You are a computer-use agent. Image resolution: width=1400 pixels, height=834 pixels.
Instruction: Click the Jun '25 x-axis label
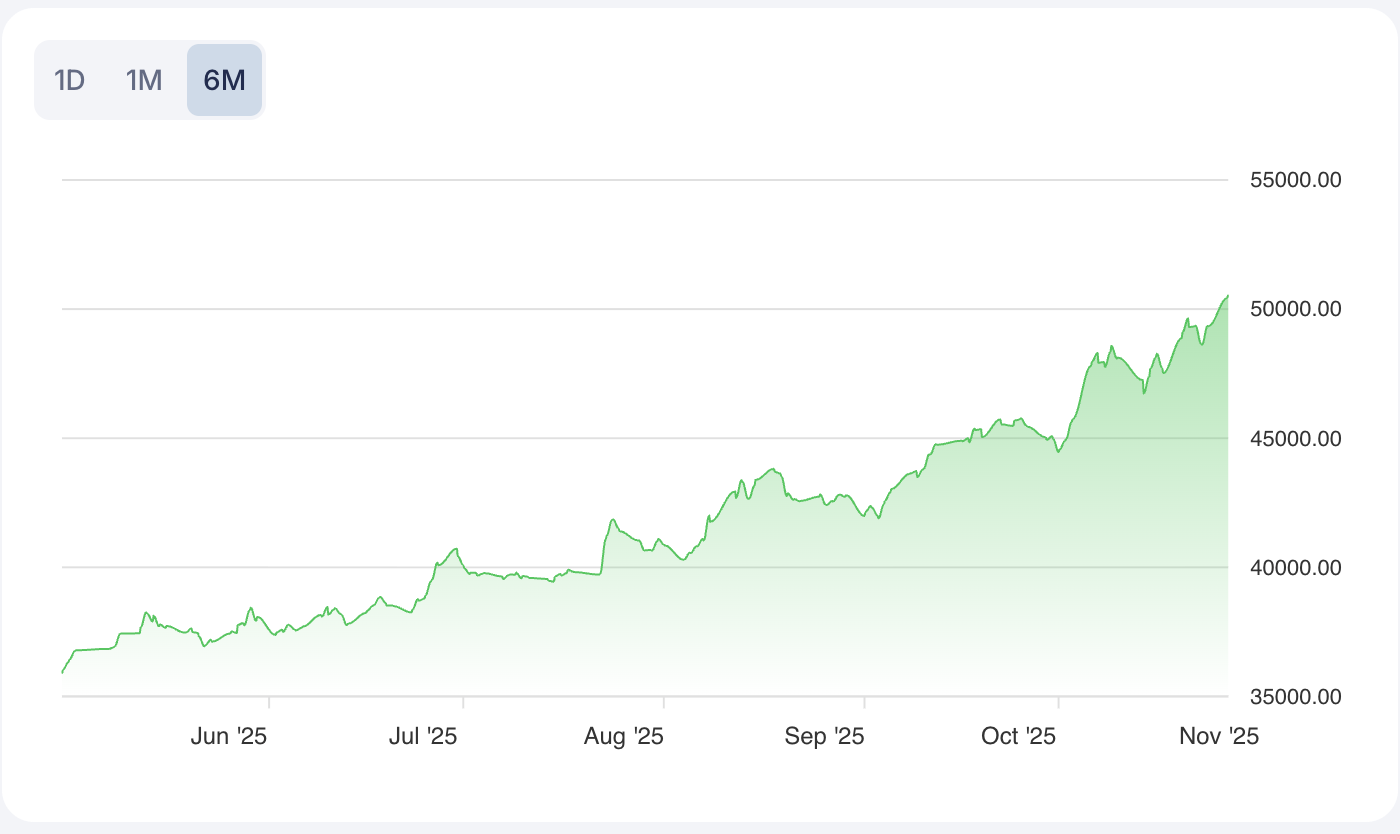tap(228, 737)
